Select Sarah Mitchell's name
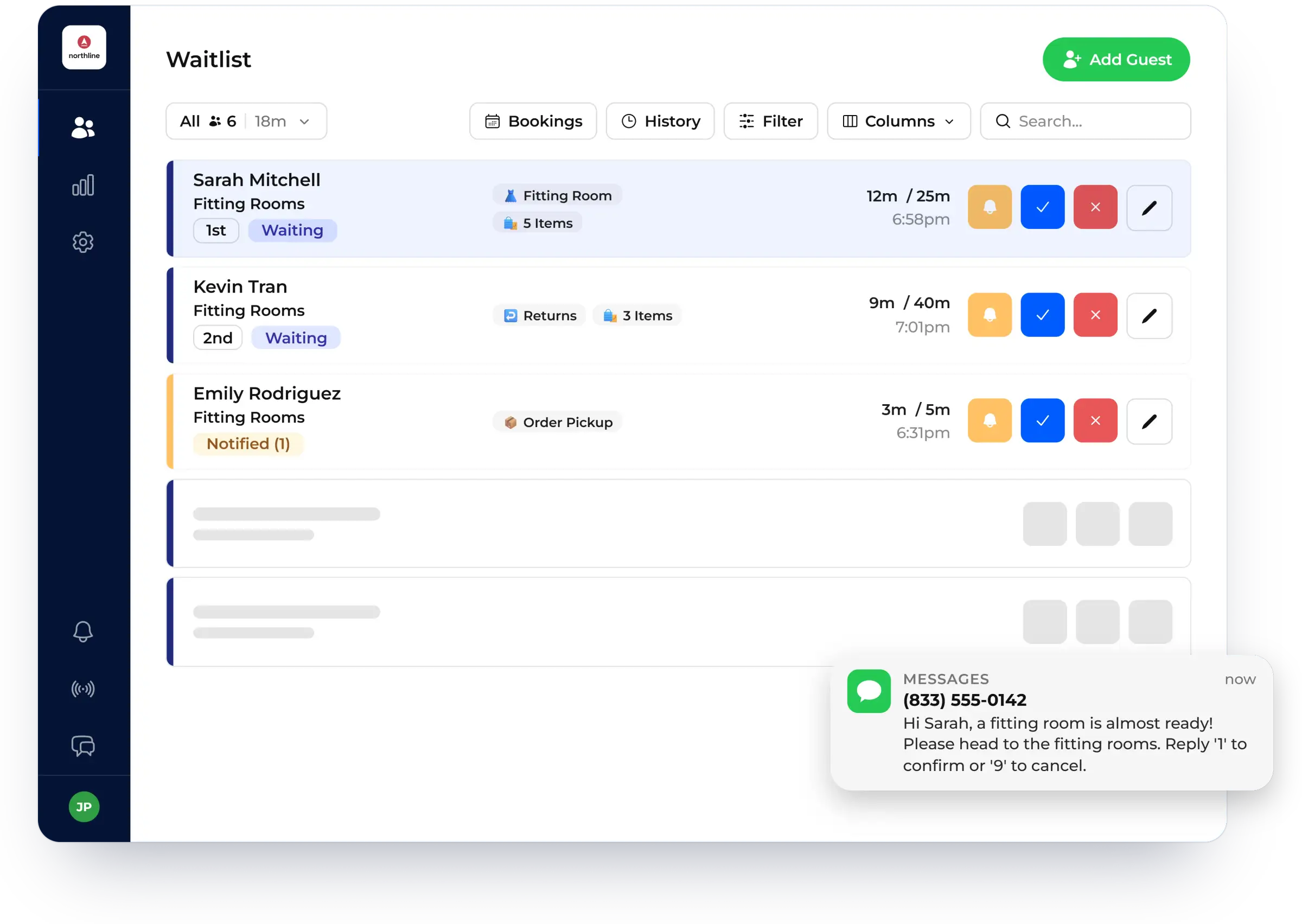 coord(257,180)
